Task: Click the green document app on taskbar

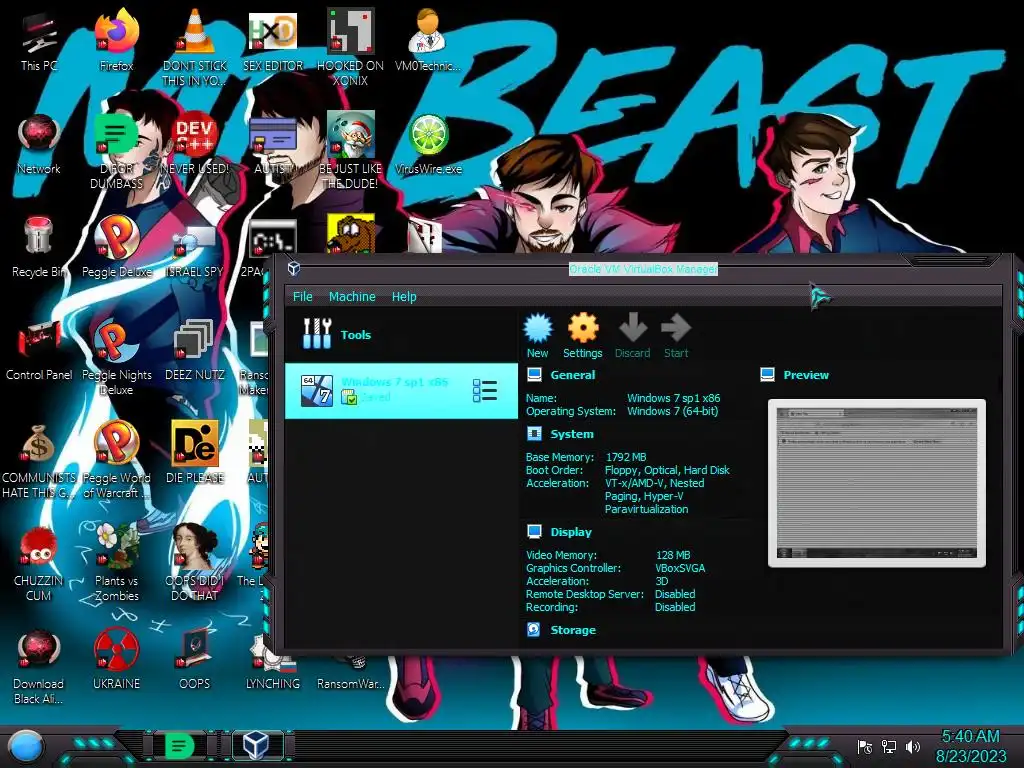Action: point(180,746)
